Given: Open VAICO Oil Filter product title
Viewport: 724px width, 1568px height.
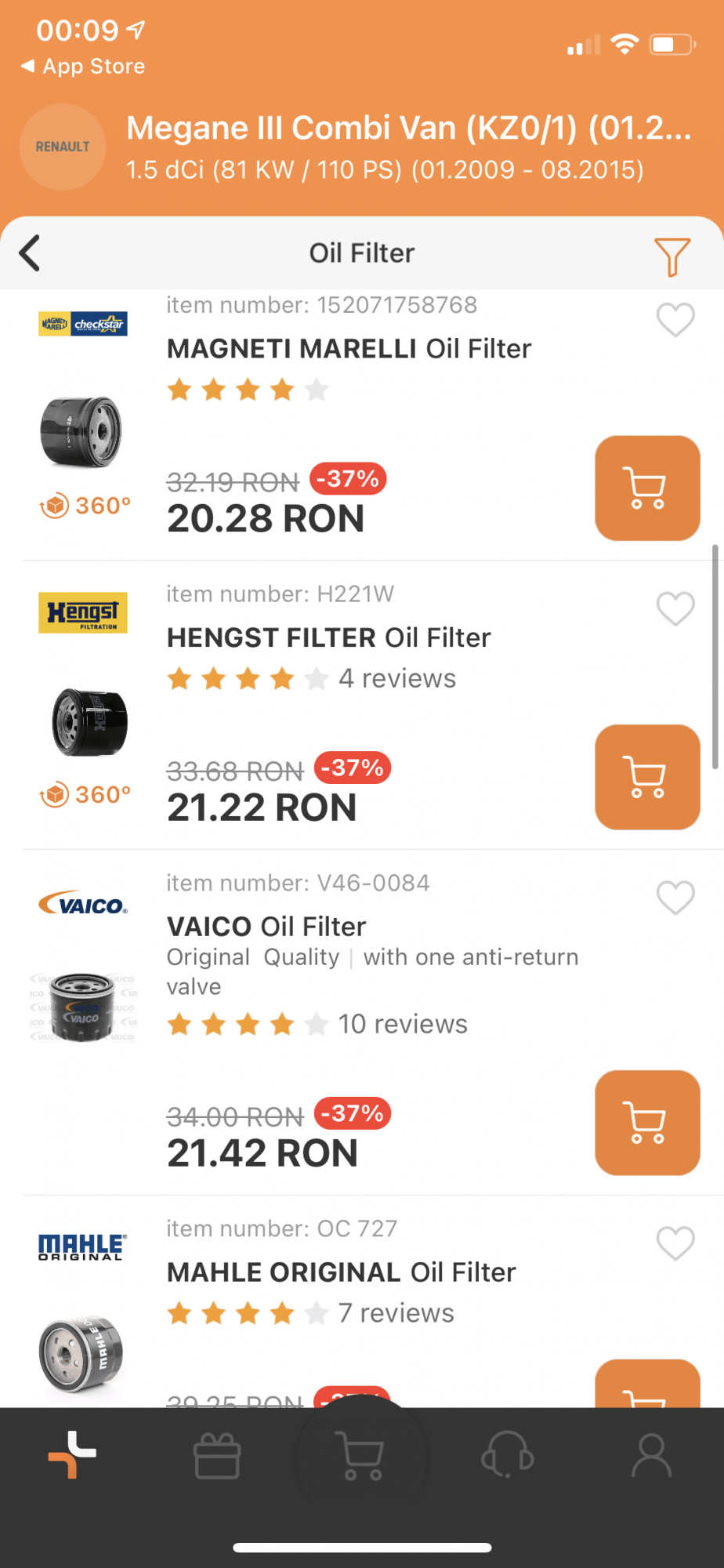Looking at the screenshot, I should 266,927.
